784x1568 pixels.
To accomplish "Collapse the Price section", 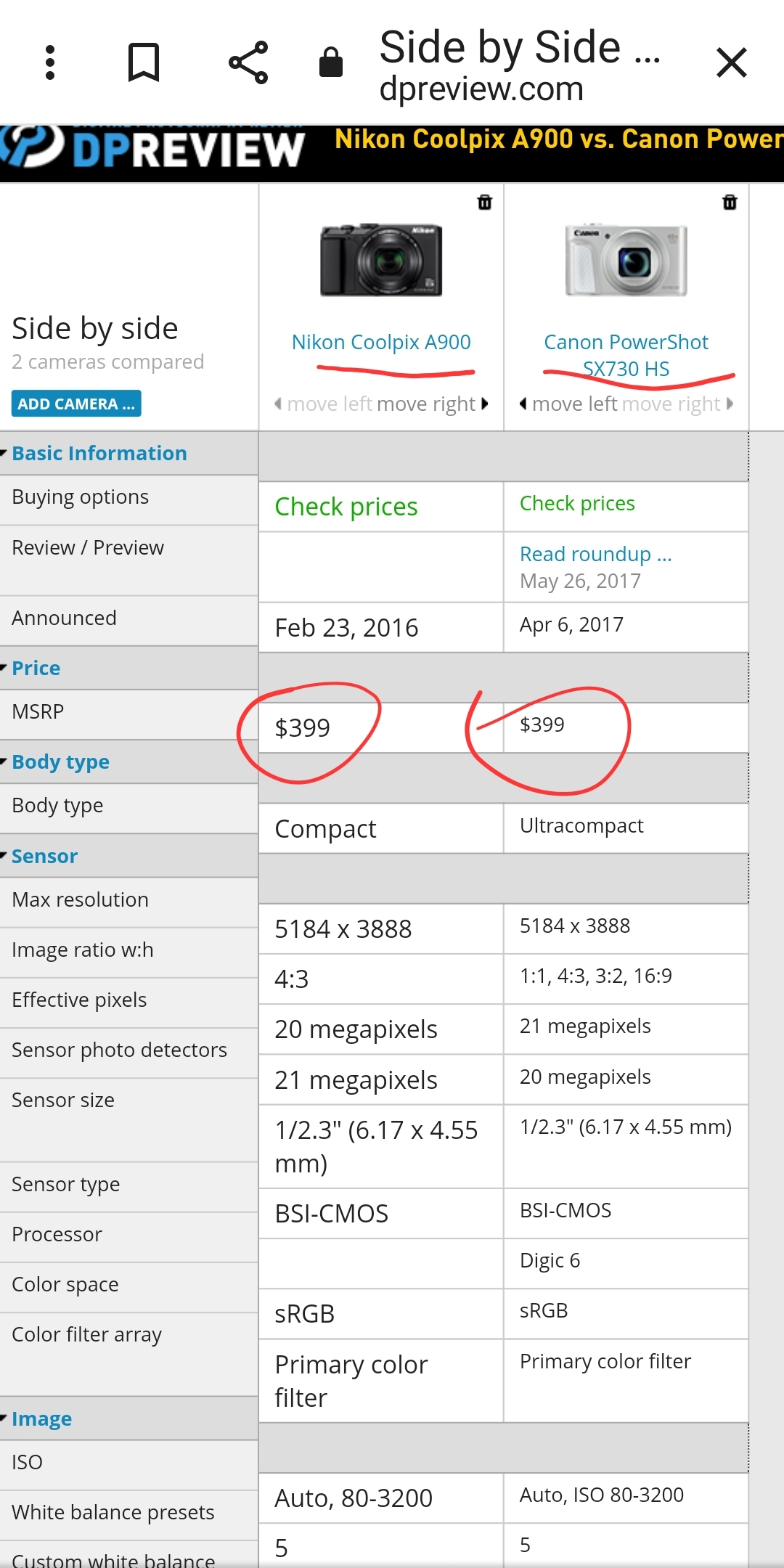I will pos(36,669).
